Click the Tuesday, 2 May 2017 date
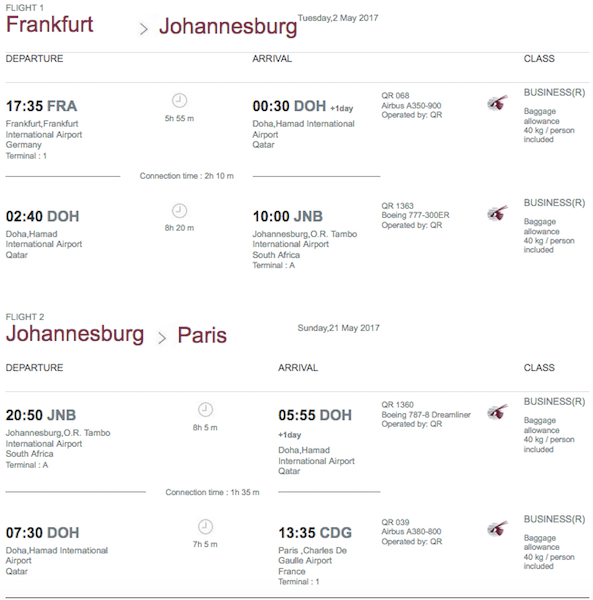The height and width of the screenshot is (600, 593). point(338,18)
